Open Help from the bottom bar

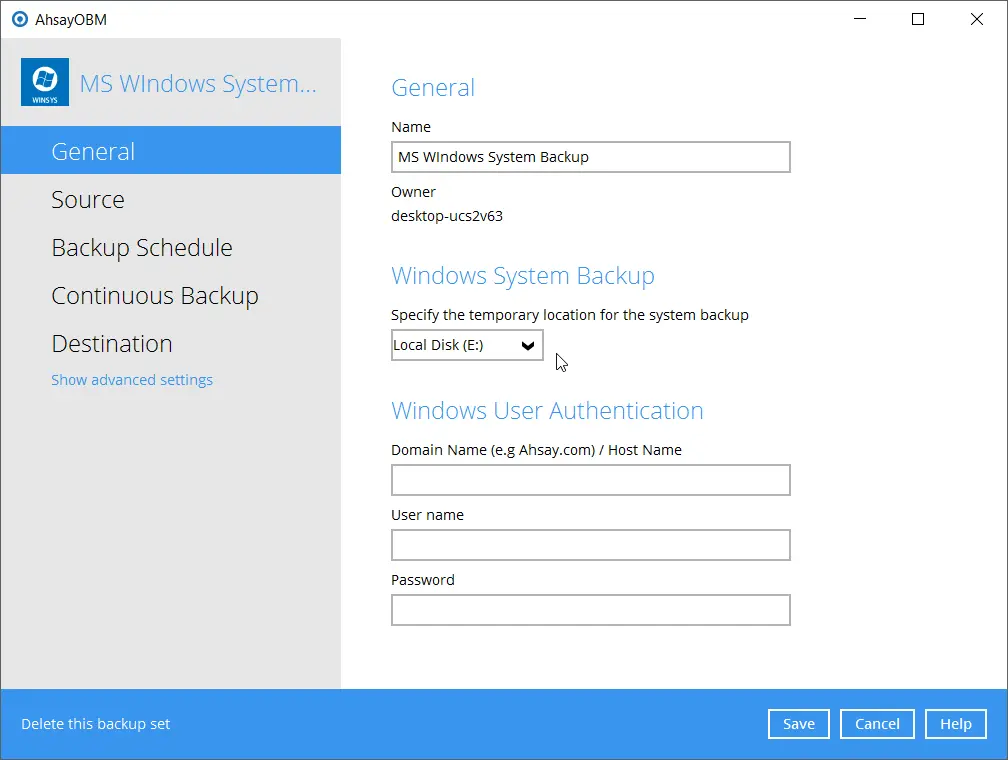click(956, 724)
